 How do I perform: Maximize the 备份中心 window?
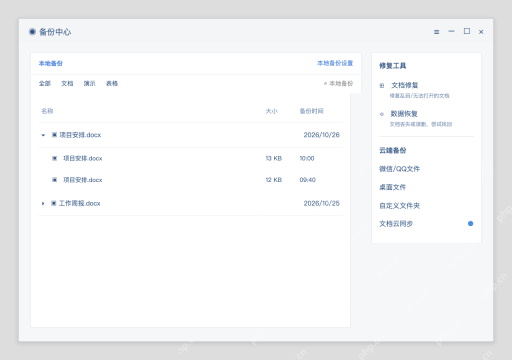[x=467, y=31]
